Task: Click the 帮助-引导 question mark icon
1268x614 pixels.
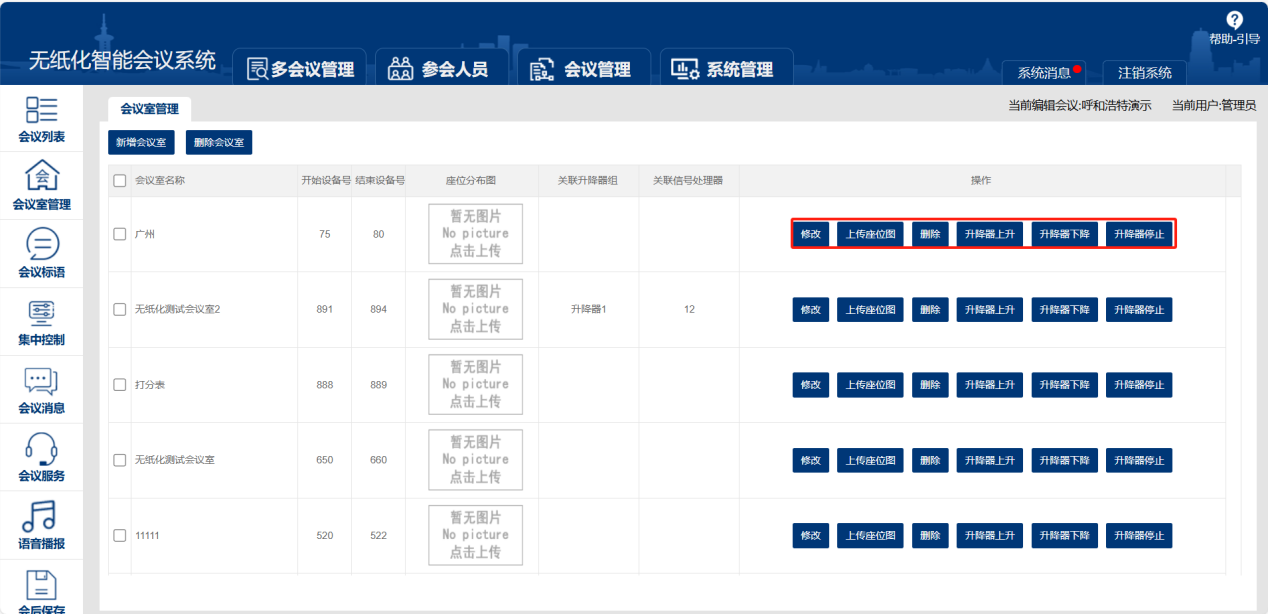Action: tap(1234, 19)
